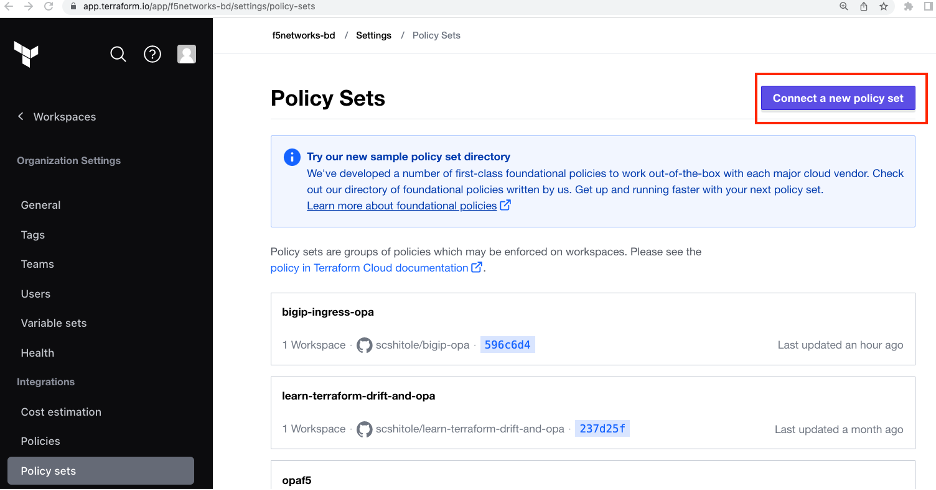Open the user avatar menu
The image size is (936, 490).
tap(186, 54)
